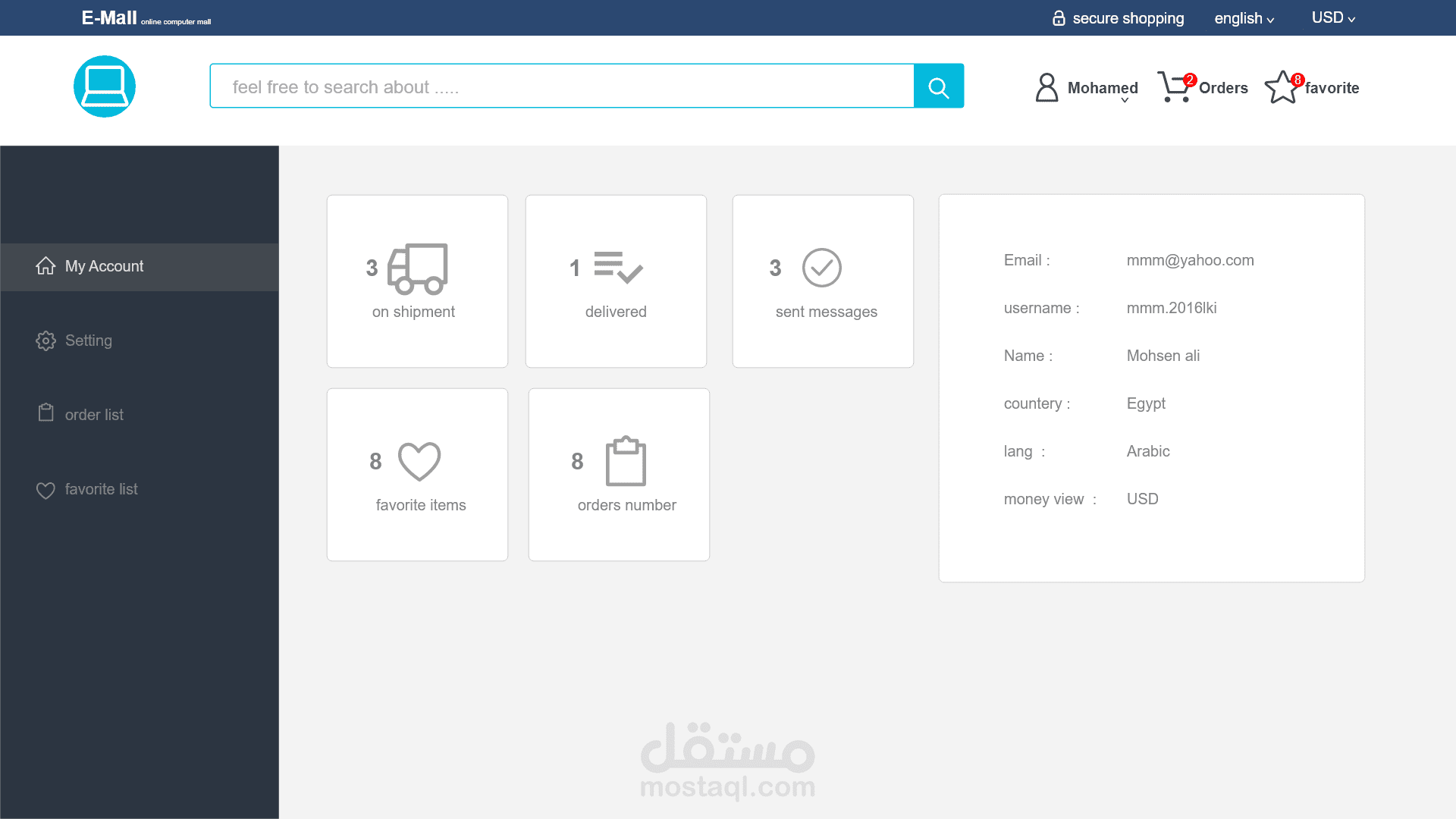
Task: Open Setting from the sidebar
Action: pos(88,340)
